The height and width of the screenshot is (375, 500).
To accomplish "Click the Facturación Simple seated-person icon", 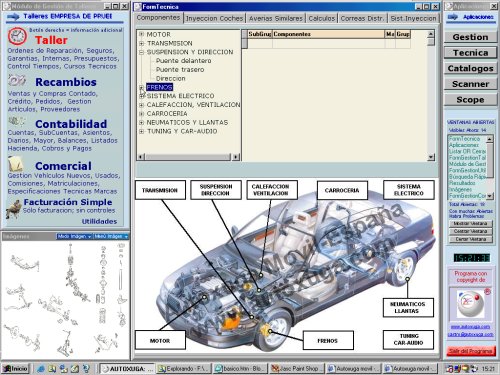I will tap(13, 209).
